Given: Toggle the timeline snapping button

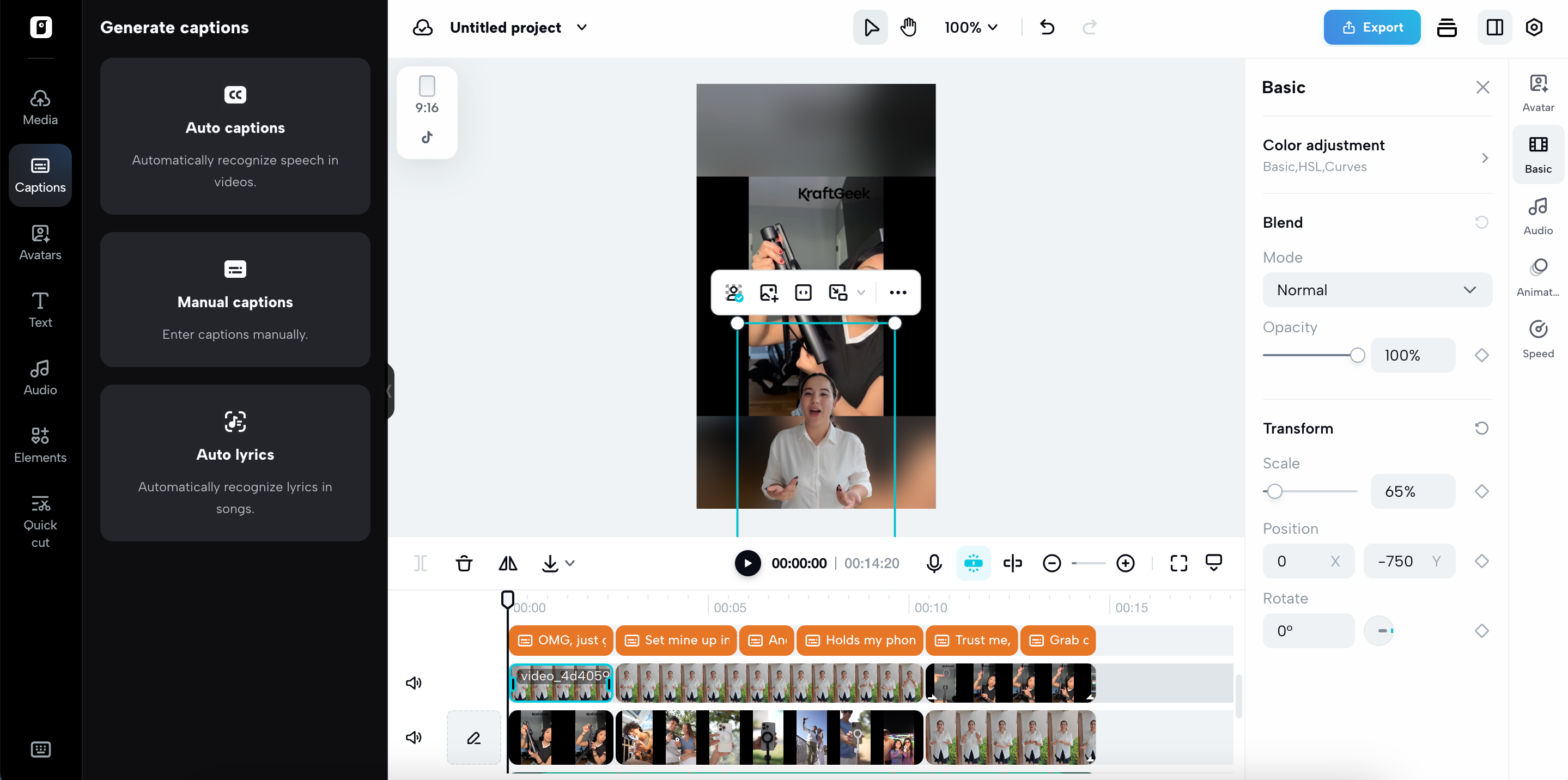Looking at the screenshot, I should pyautogui.click(x=973, y=563).
